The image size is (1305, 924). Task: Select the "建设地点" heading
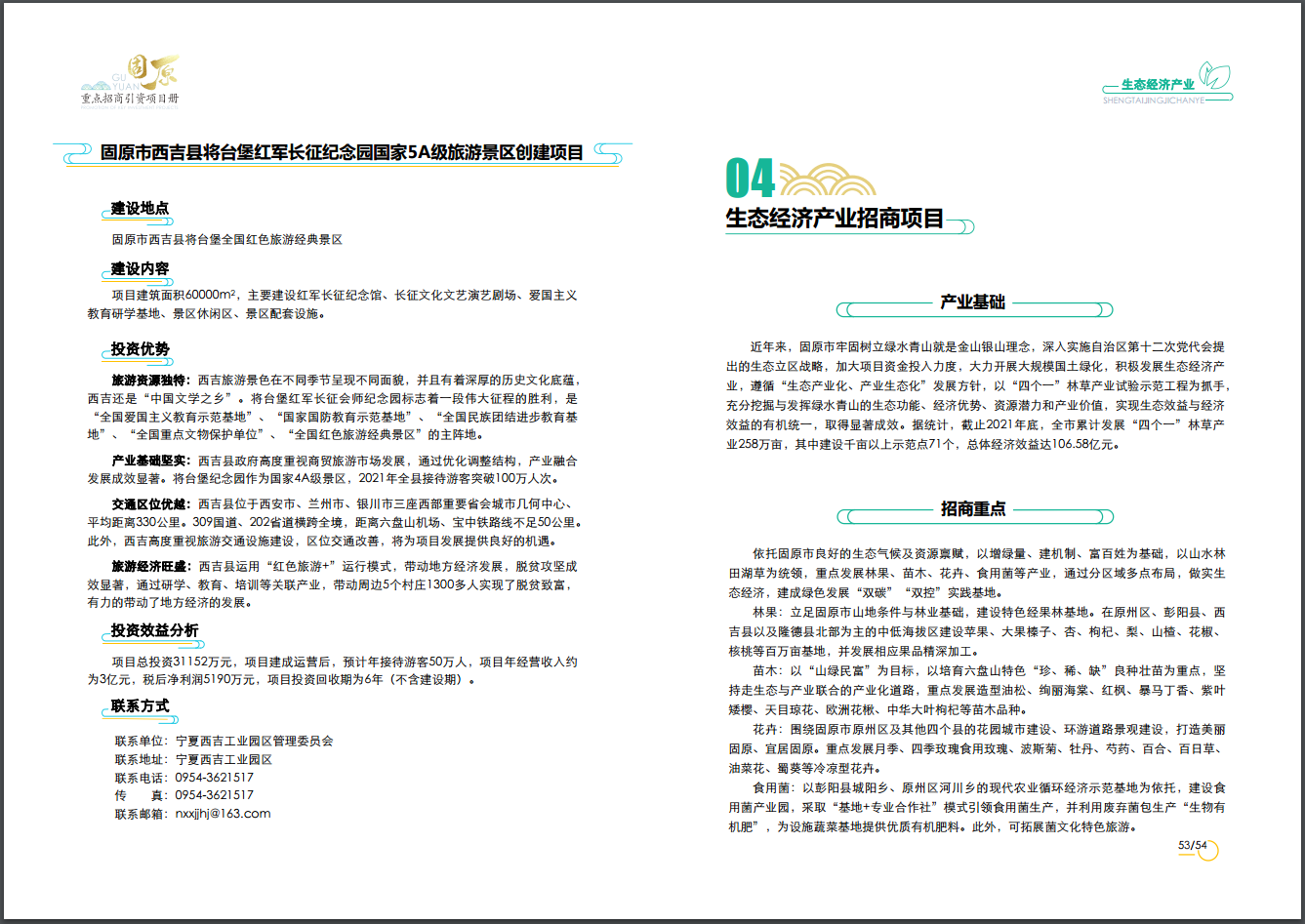(140, 208)
